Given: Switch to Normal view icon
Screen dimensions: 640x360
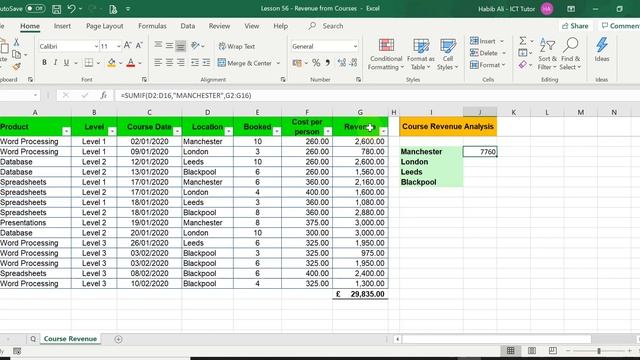Looking at the screenshot, I should pyautogui.click(x=511, y=351).
